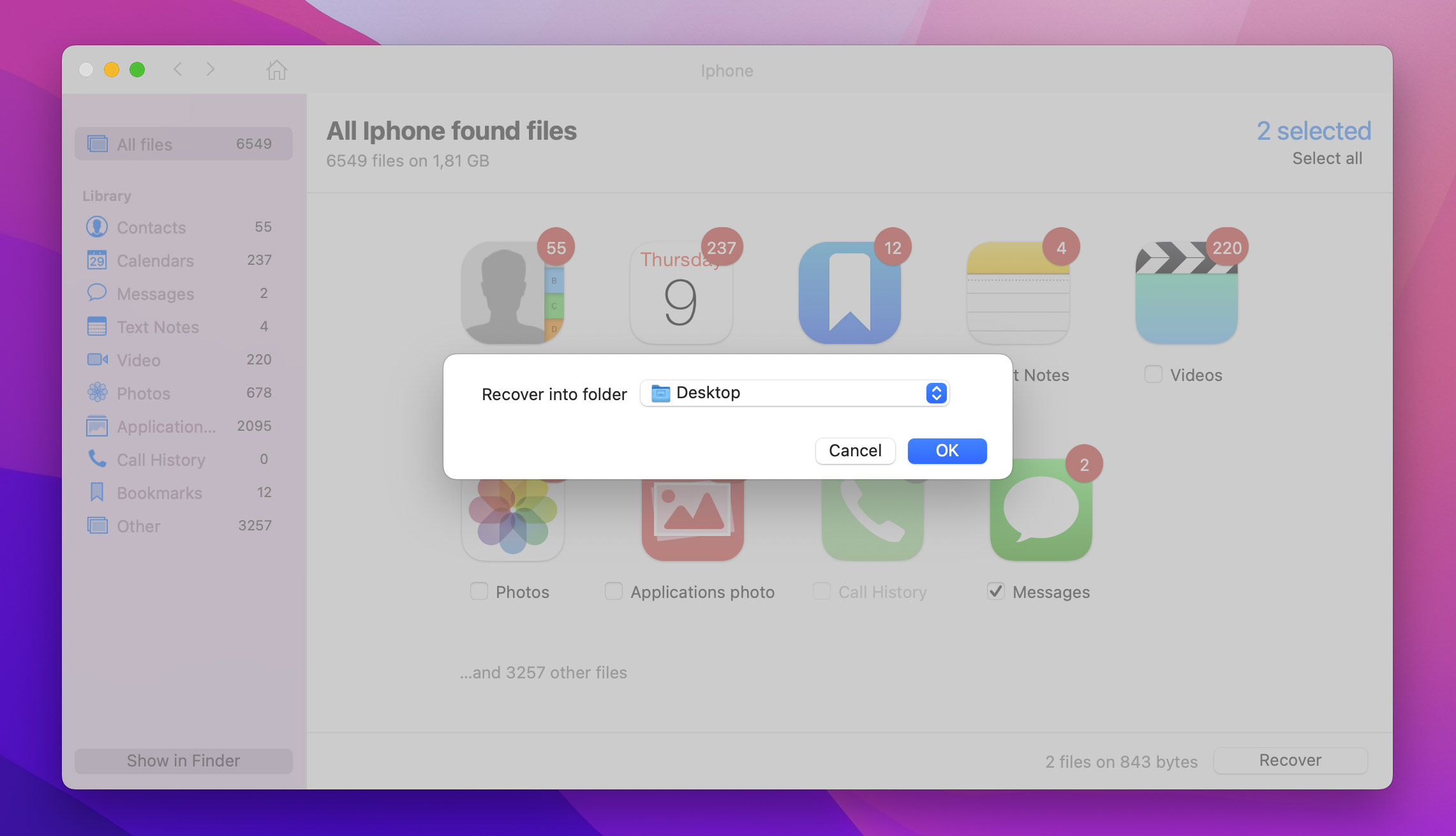This screenshot has height=836, width=1456.
Task: Click the red badge 220 on Videos
Action: pos(1227,248)
